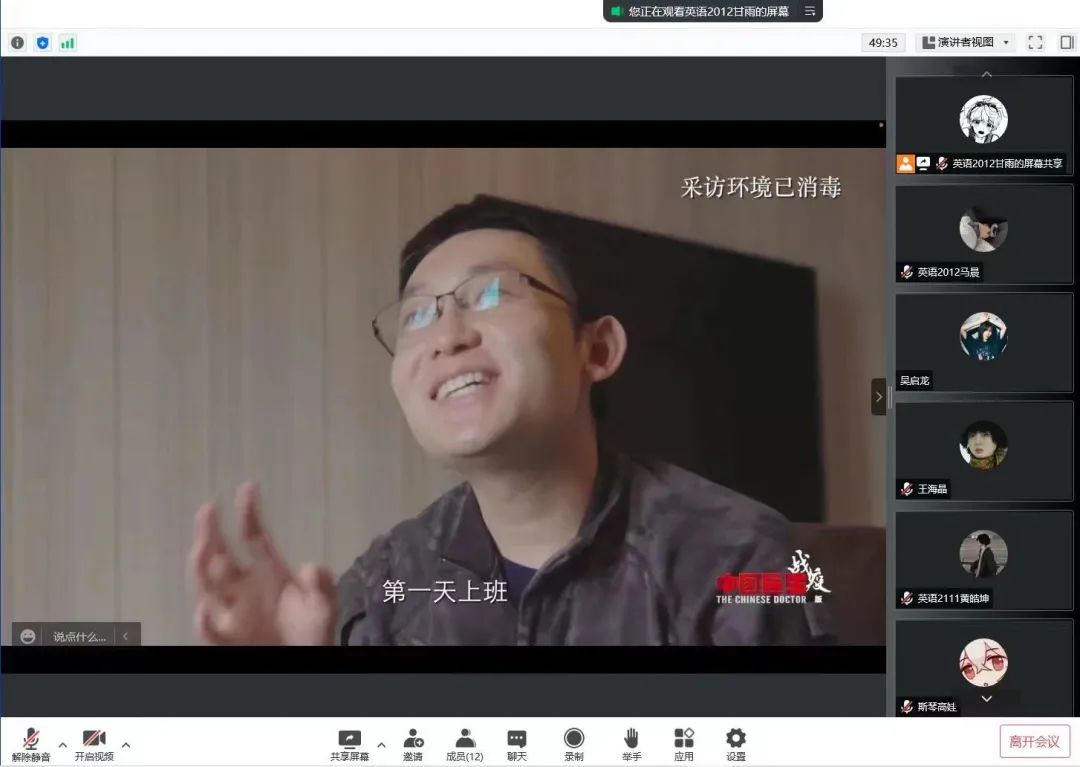This screenshot has height=767, width=1080.
Task: Select 王海晶's avatar
Action: tap(984, 445)
